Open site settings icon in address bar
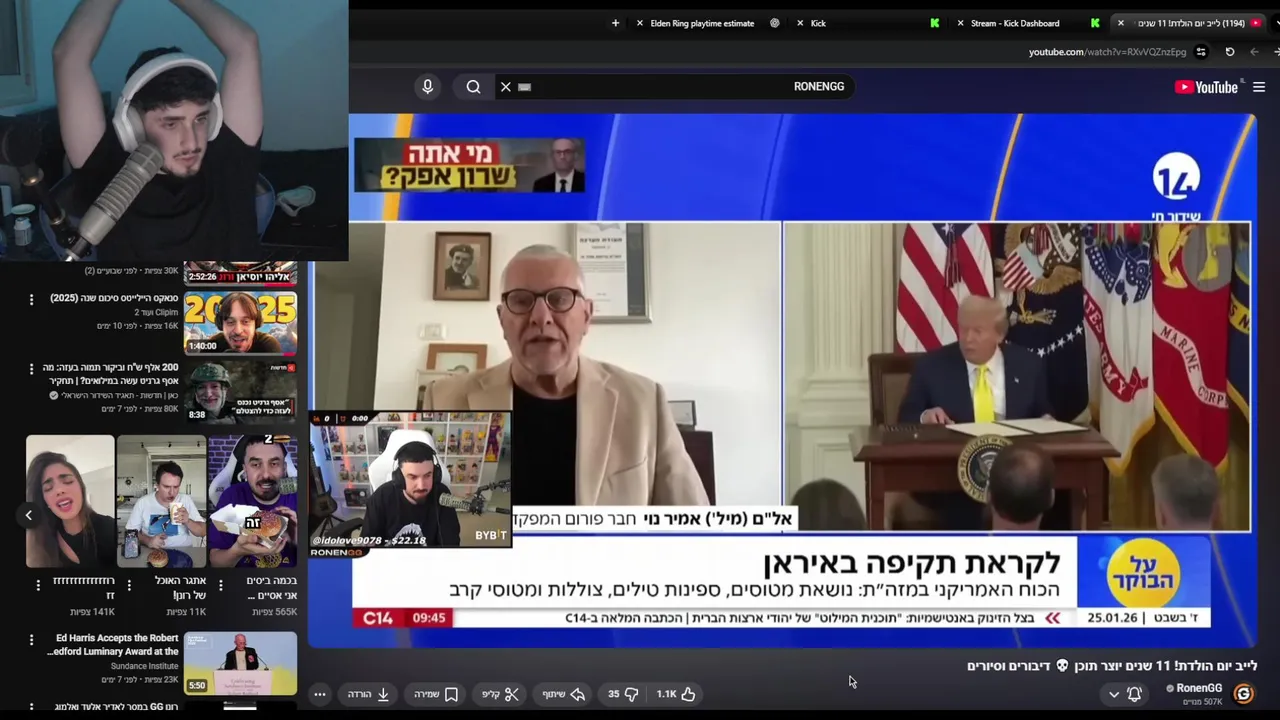The width and height of the screenshot is (1280, 720). click(x=1201, y=52)
